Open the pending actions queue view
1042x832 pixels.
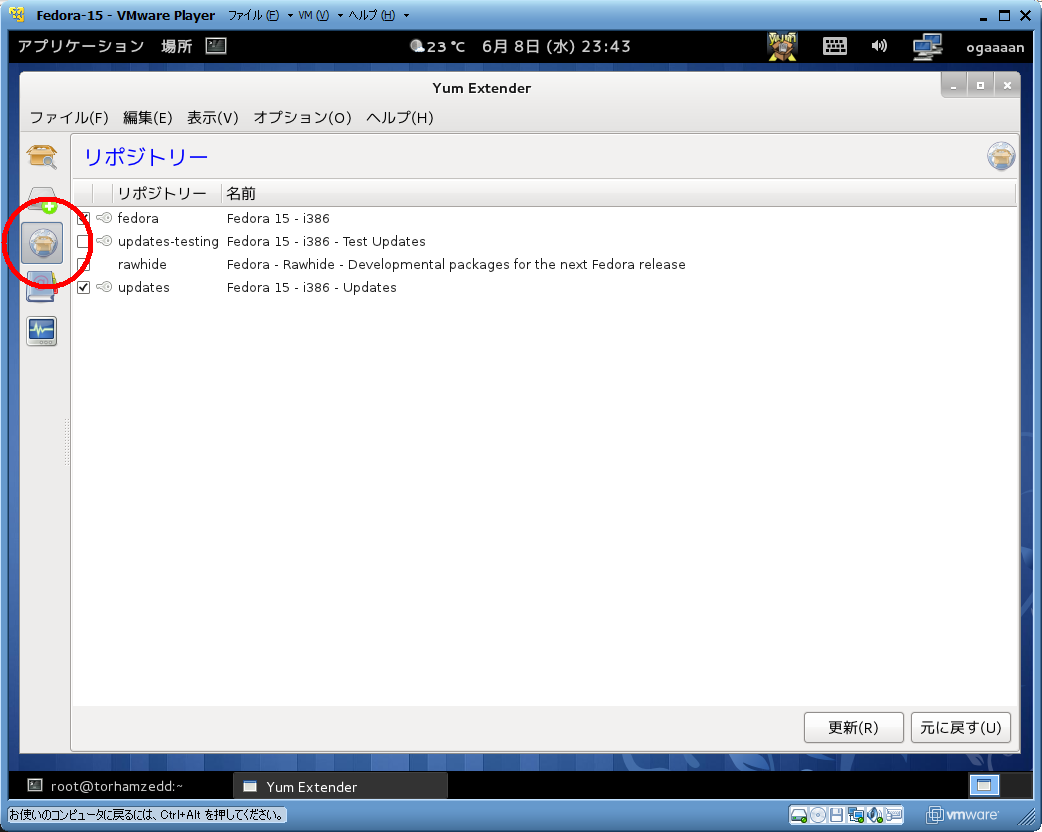(43, 200)
